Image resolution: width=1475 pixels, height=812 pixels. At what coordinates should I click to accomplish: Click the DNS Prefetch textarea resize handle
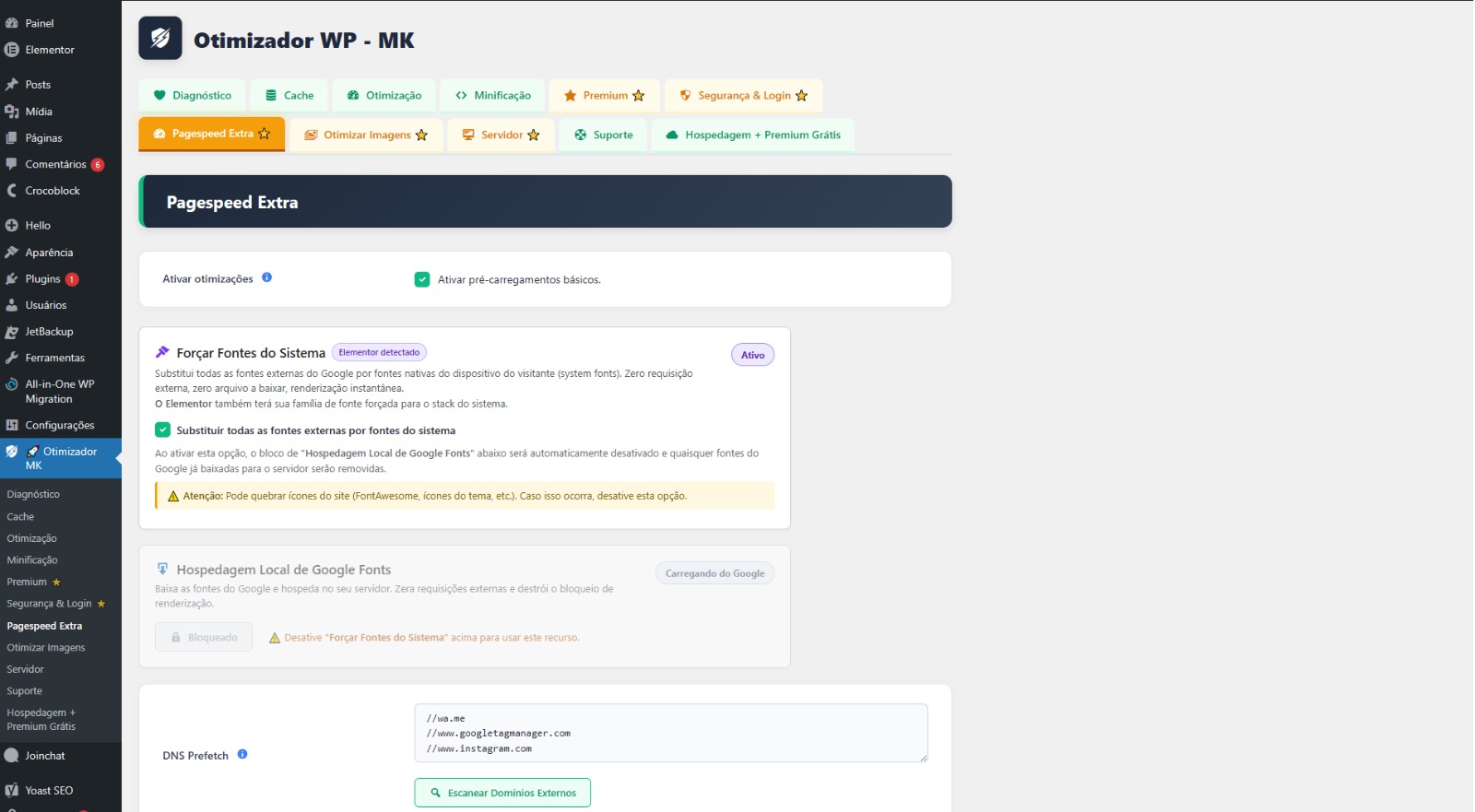[923, 758]
